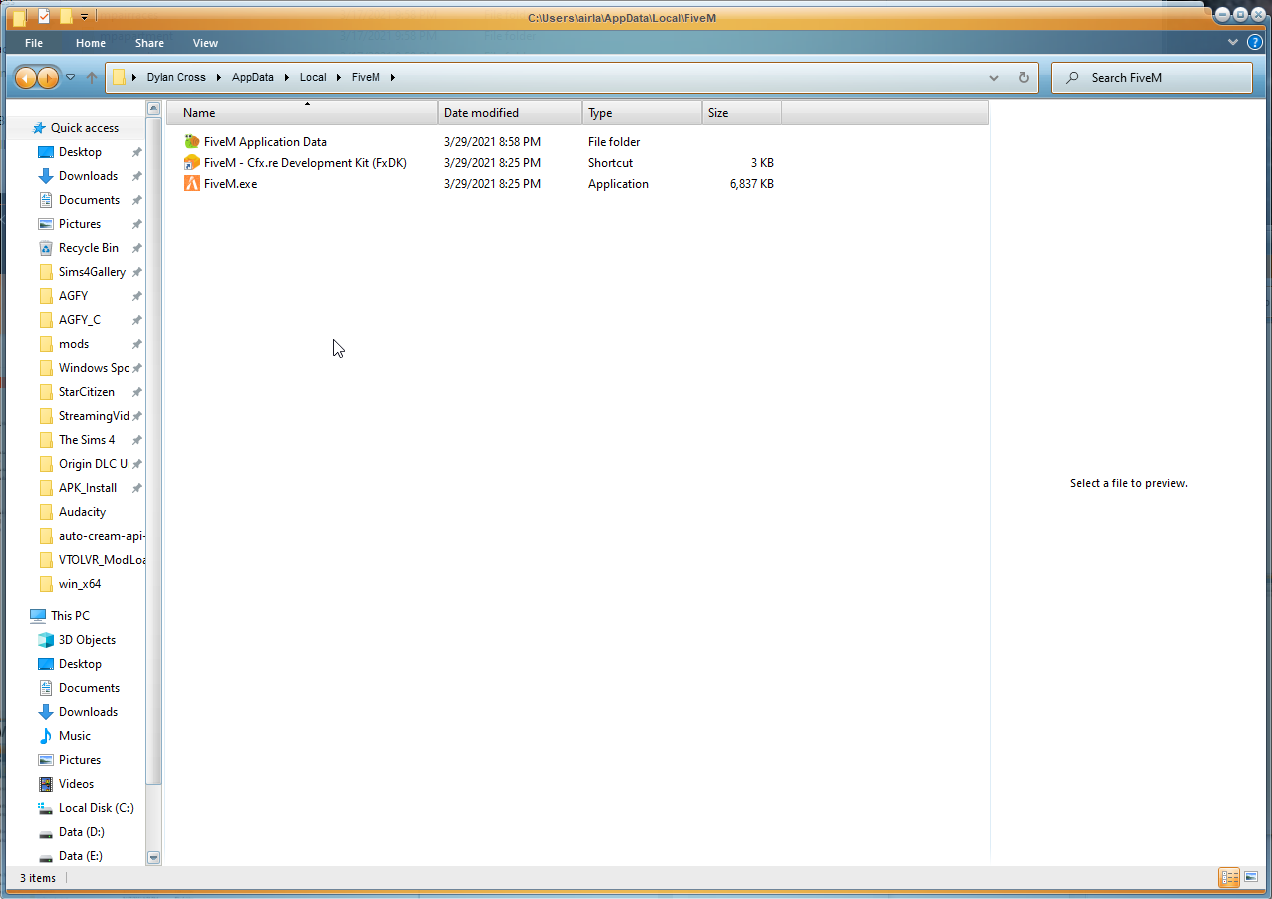1272x899 pixels.
Task: Open the mods folder in sidebar
Action: tap(74, 344)
